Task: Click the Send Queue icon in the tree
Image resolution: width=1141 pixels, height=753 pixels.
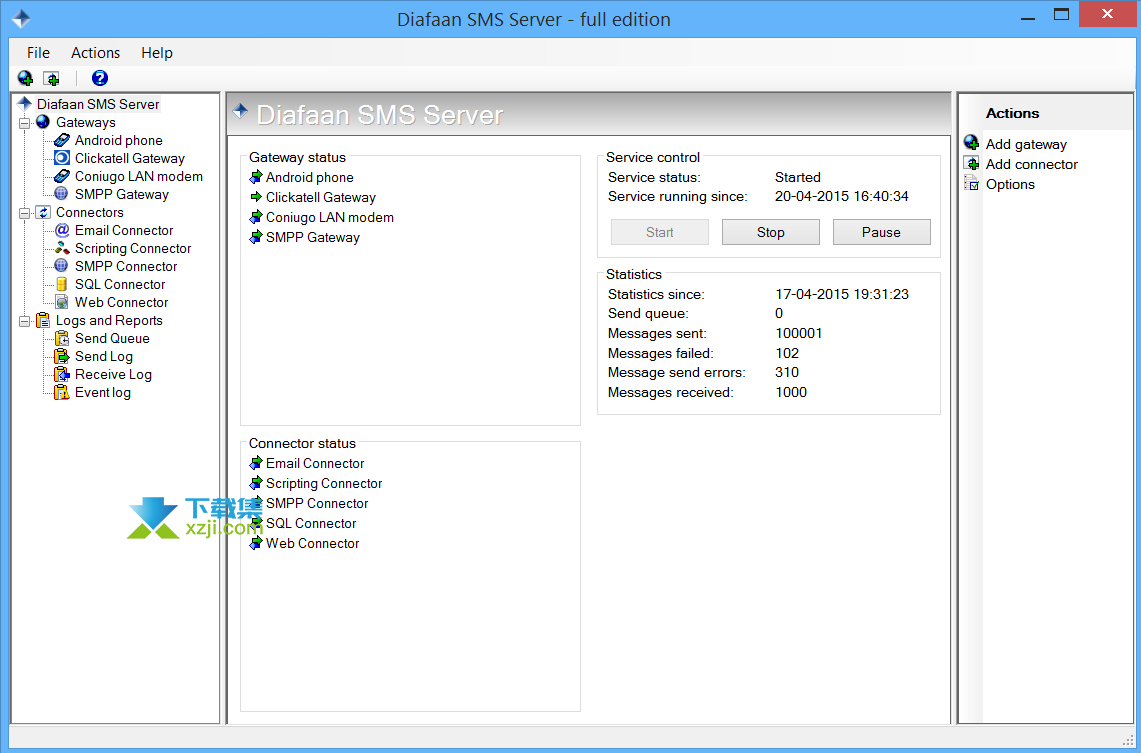Action: tap(62, 338)
